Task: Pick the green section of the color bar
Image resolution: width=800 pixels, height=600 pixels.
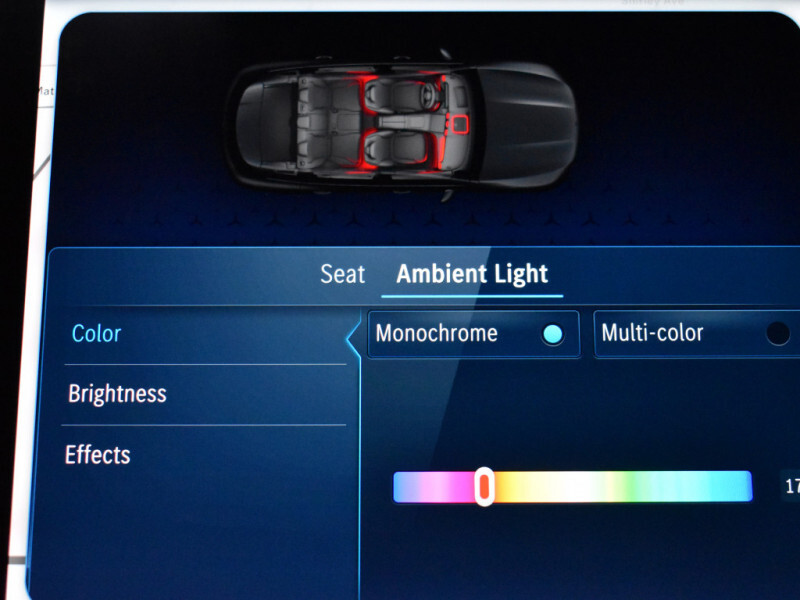Action: 630,487
